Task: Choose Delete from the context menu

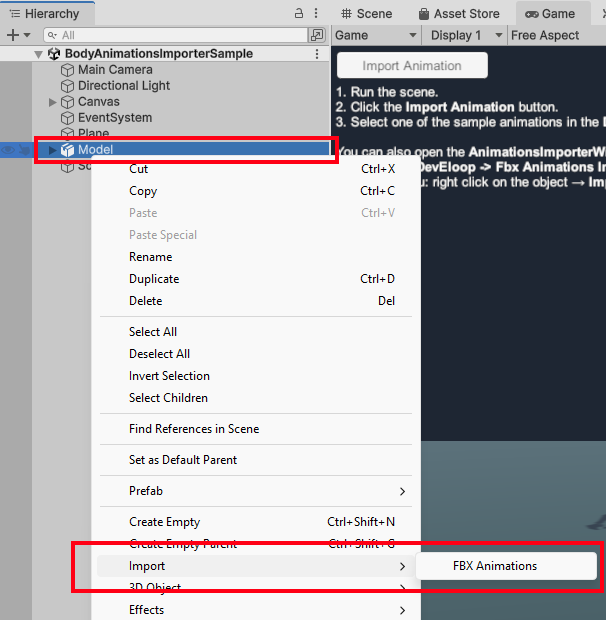Action: coord(255,301)
